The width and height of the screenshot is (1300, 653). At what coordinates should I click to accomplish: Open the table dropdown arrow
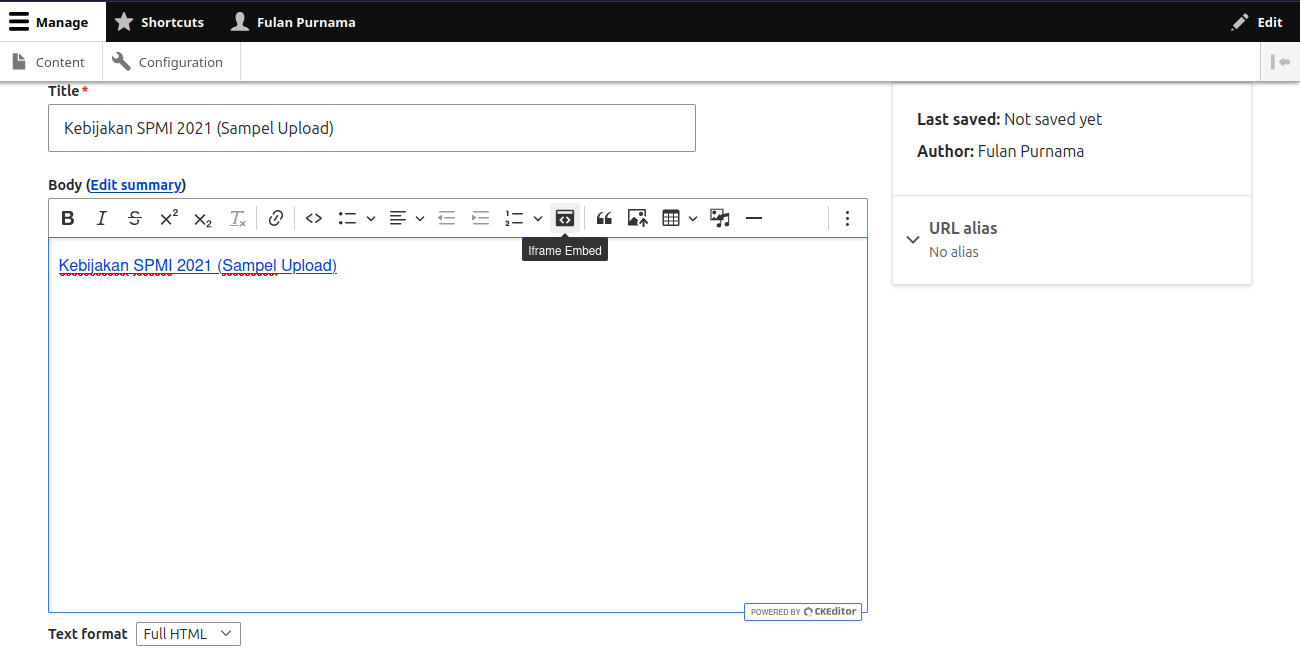[693, 218]
